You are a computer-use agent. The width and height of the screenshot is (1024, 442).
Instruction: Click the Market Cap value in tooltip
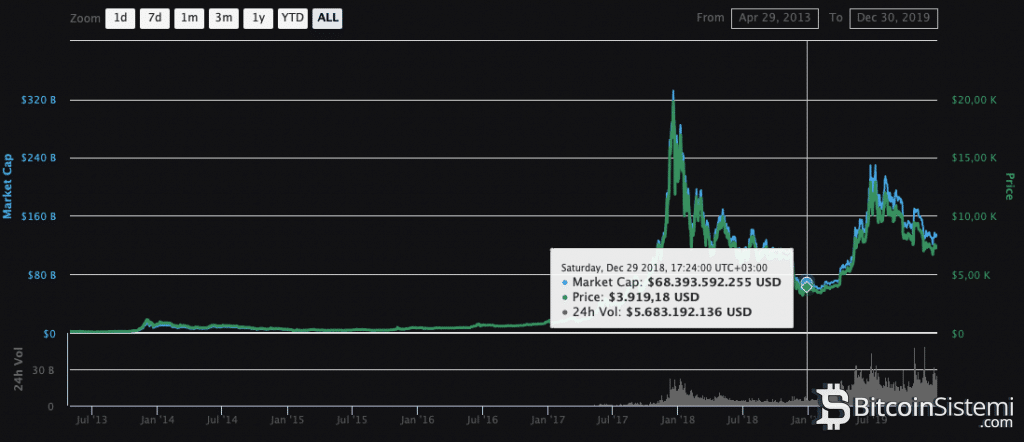714,283
